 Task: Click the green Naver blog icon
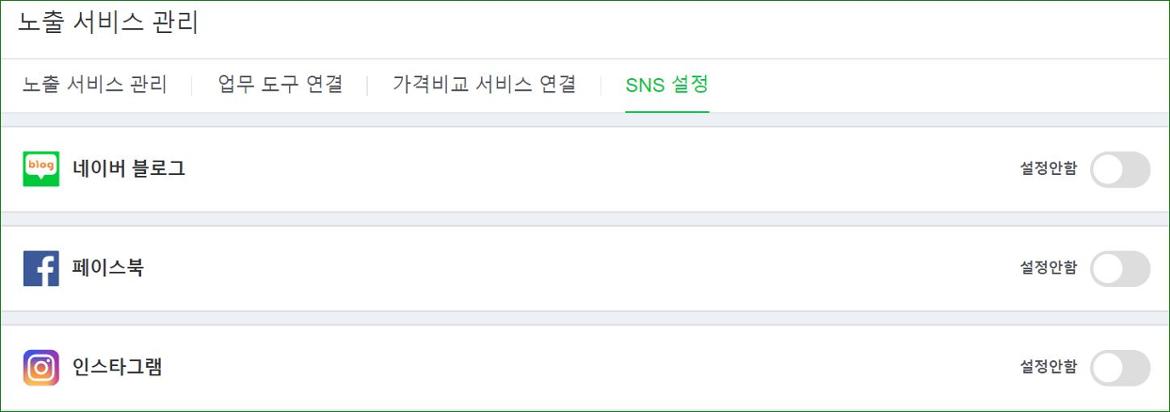41,169
